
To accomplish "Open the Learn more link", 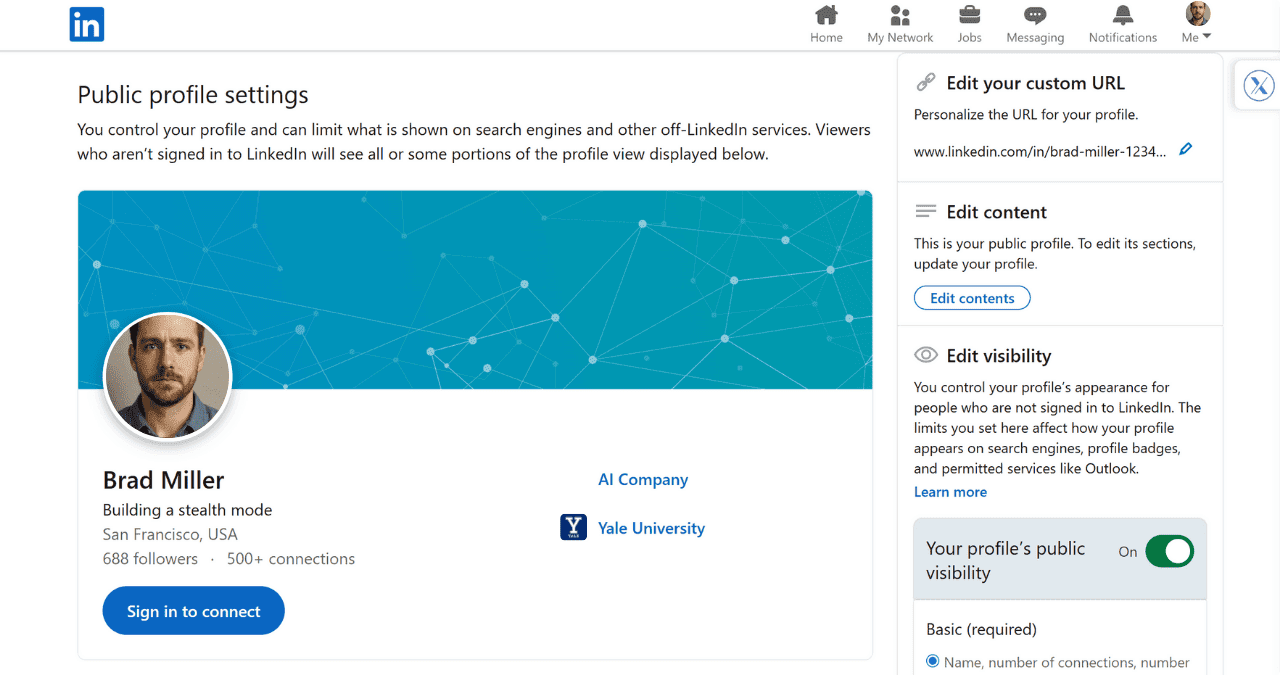I will (949, 491).
